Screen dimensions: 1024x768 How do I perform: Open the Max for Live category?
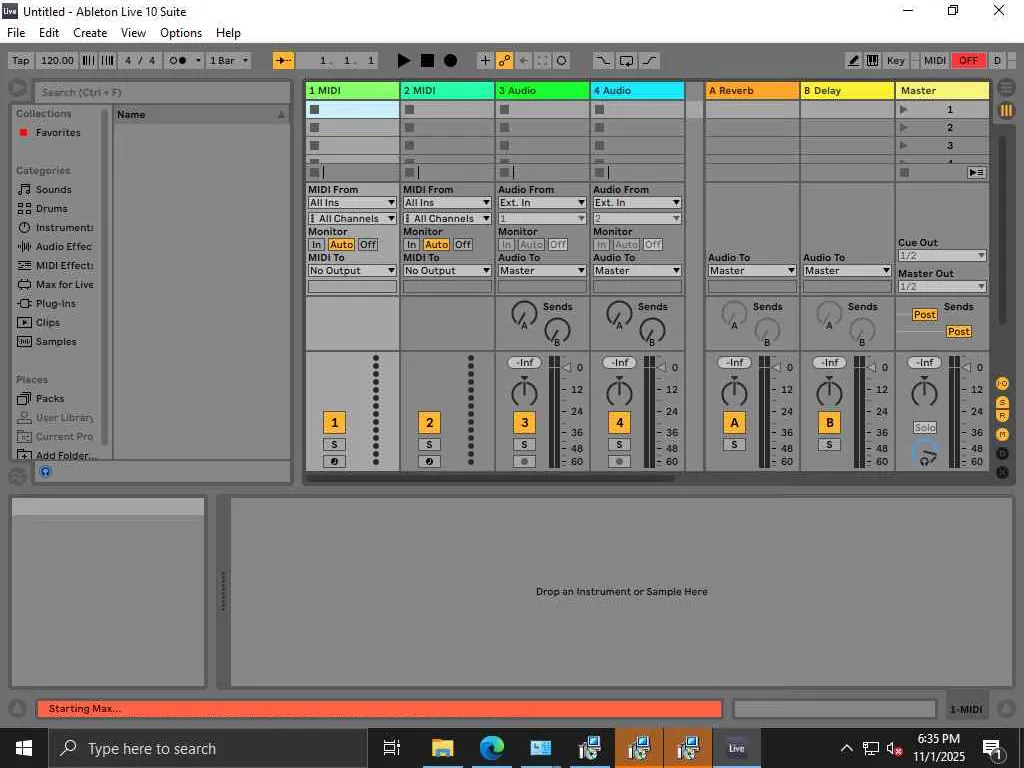pyautogui.click(x=55, y=284)
